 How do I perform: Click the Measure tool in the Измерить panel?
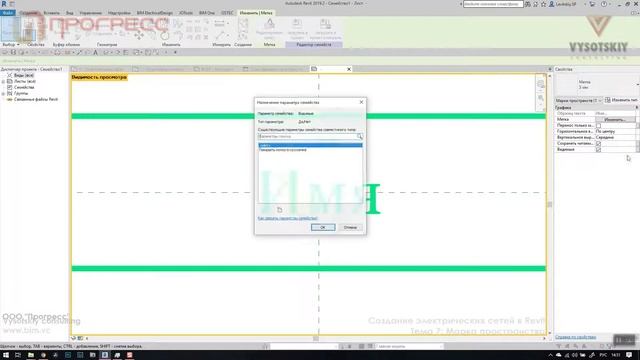[x=220, y=24]
